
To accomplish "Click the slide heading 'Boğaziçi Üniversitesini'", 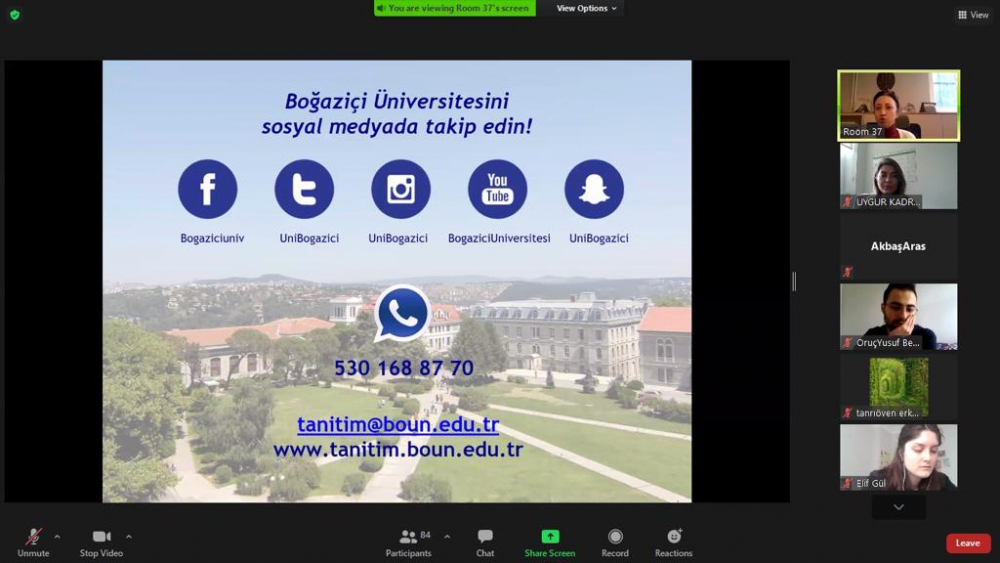I will click(x=397, y=101).
